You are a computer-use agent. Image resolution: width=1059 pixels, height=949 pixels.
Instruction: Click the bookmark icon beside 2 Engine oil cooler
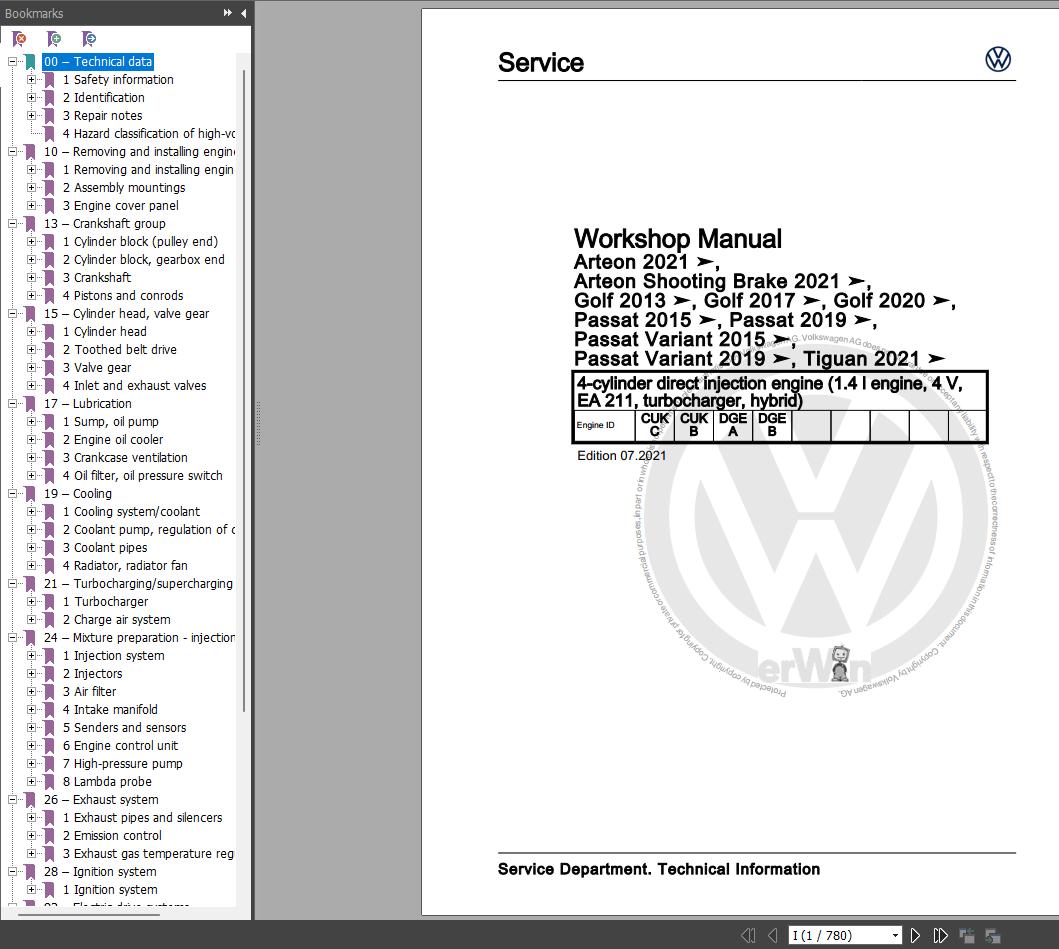tap(49, 440)
